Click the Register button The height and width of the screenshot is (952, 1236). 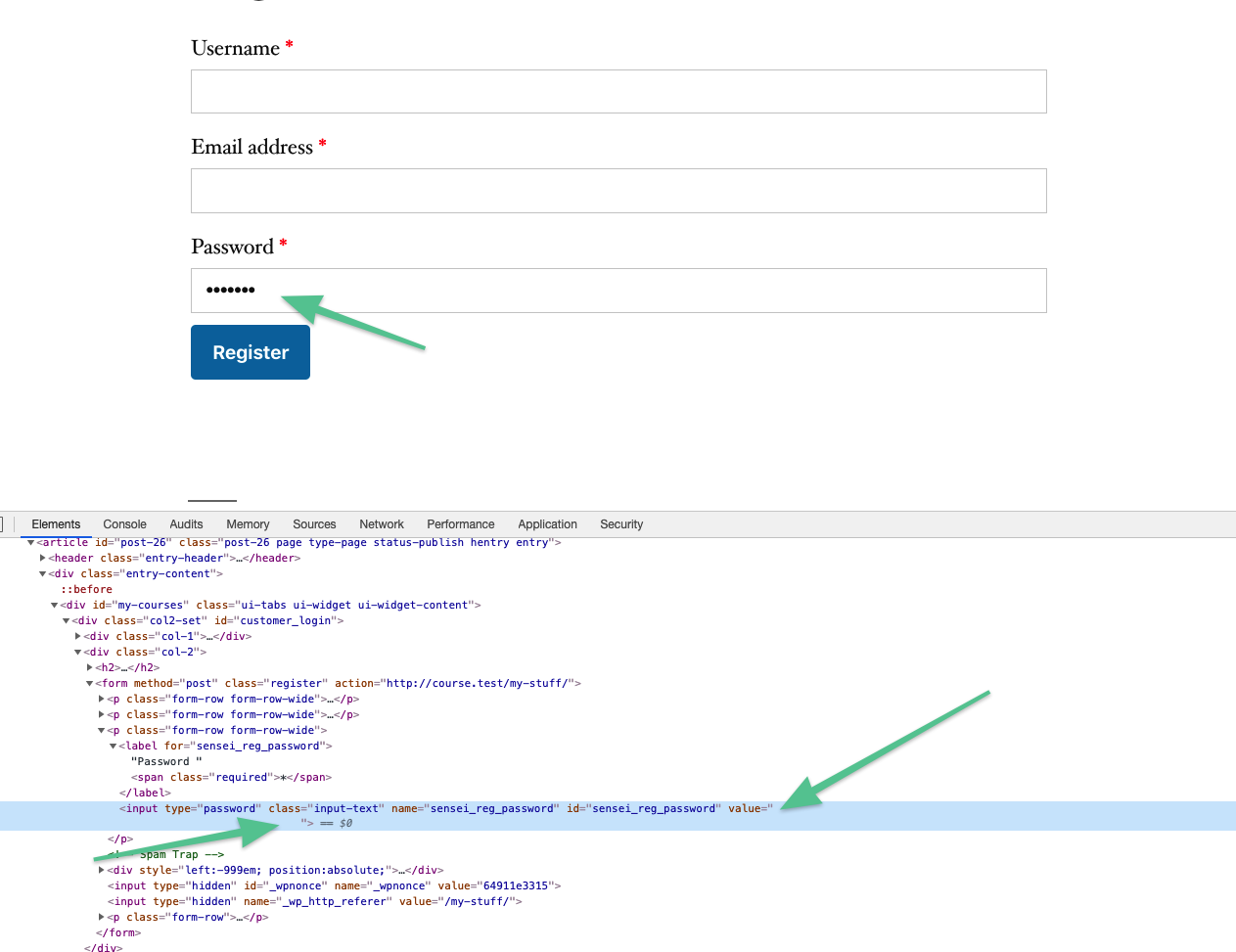[251, 352]
